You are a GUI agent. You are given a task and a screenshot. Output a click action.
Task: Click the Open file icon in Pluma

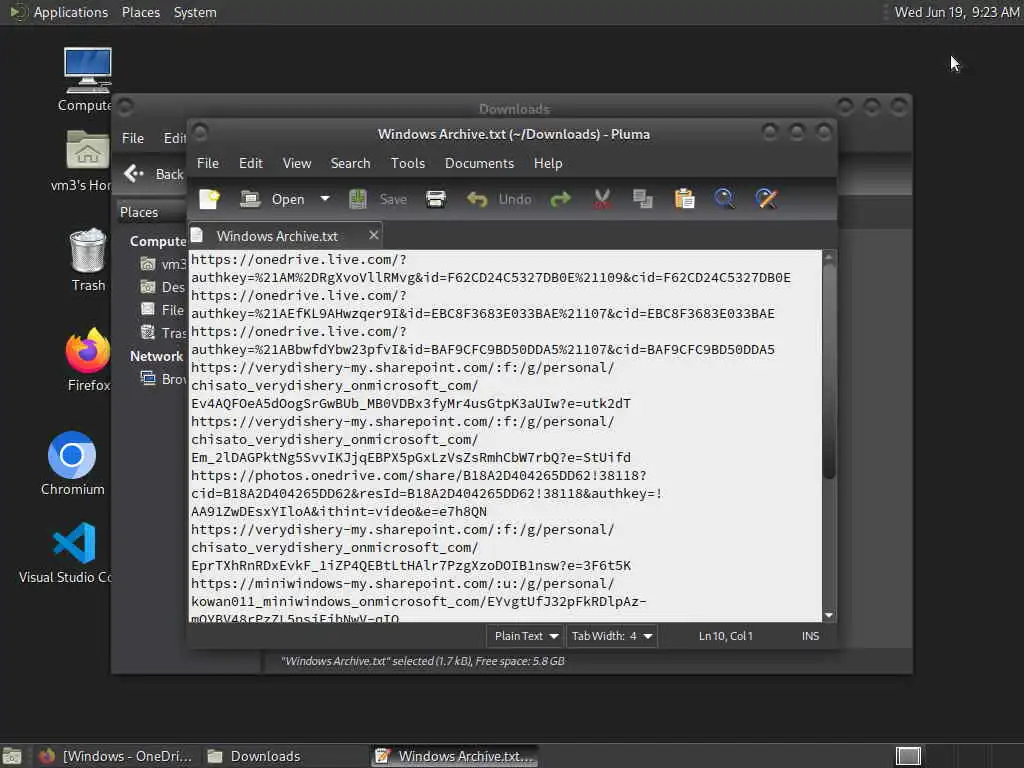point(250,199)
